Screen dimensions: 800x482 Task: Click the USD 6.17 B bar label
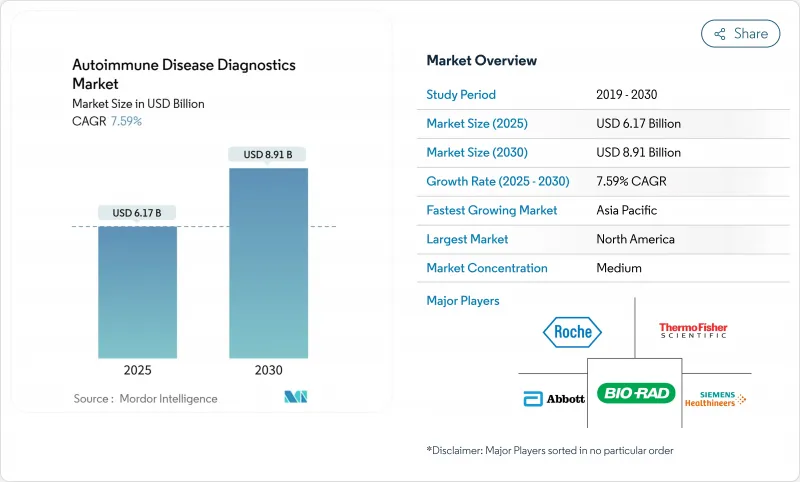pos(138,212)
